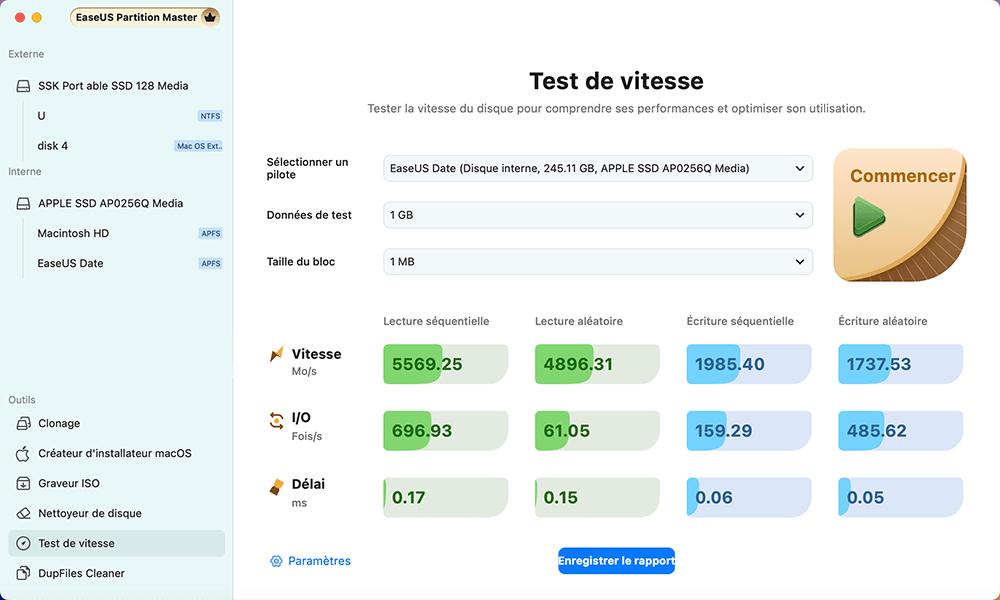The width and height of the screenshot is (1000, 600).
Task: Click the Lecture aléatoire column header
Action: click(x=579, y=321)
